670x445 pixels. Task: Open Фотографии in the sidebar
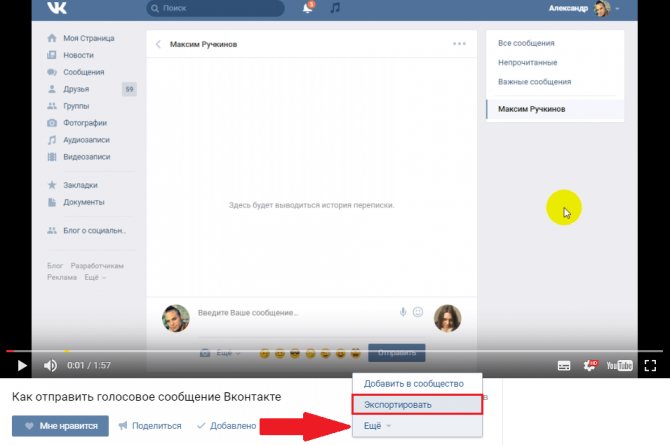click(85, 123)
